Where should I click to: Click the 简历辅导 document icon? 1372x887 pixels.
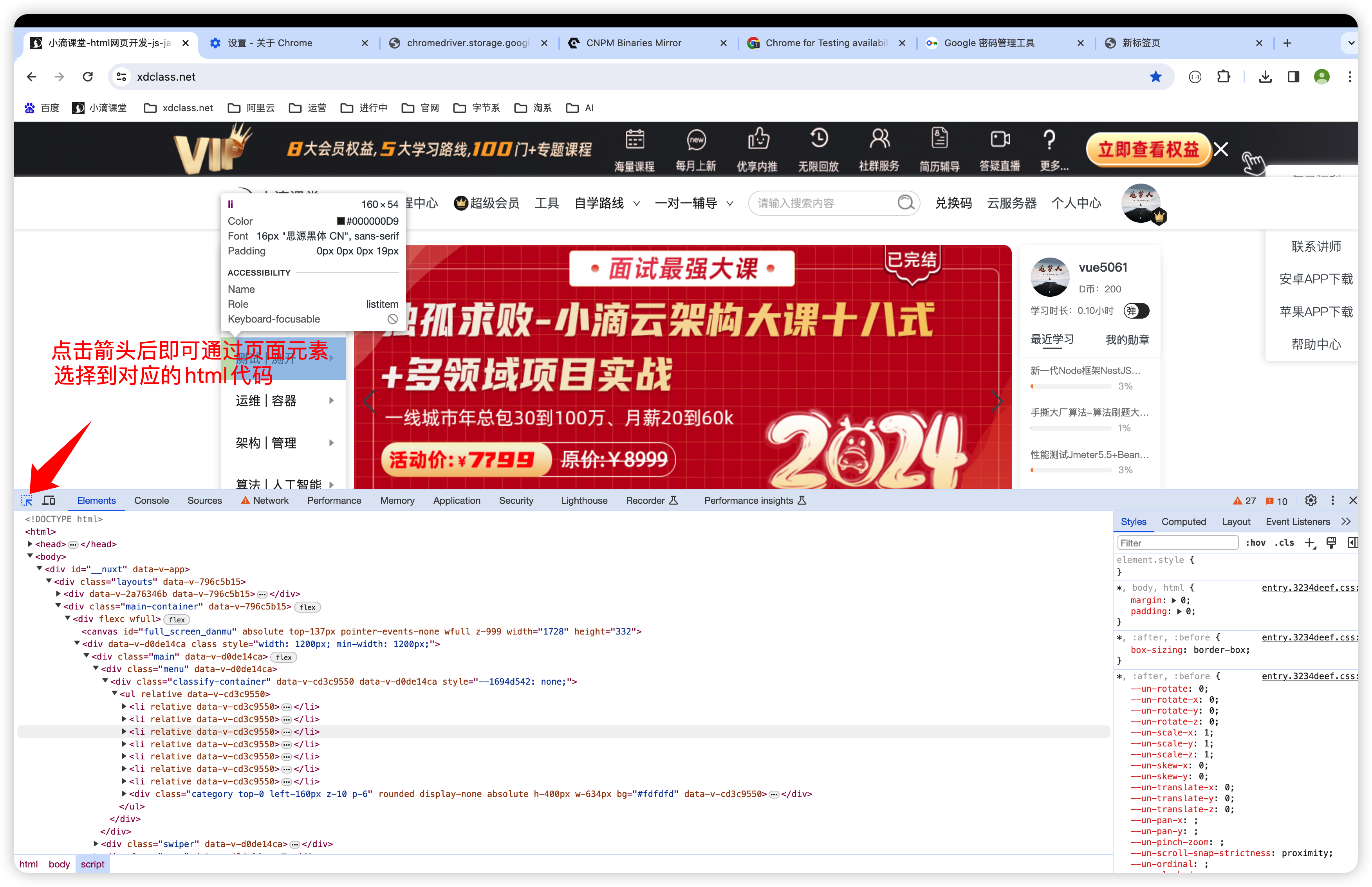(939, 138)
